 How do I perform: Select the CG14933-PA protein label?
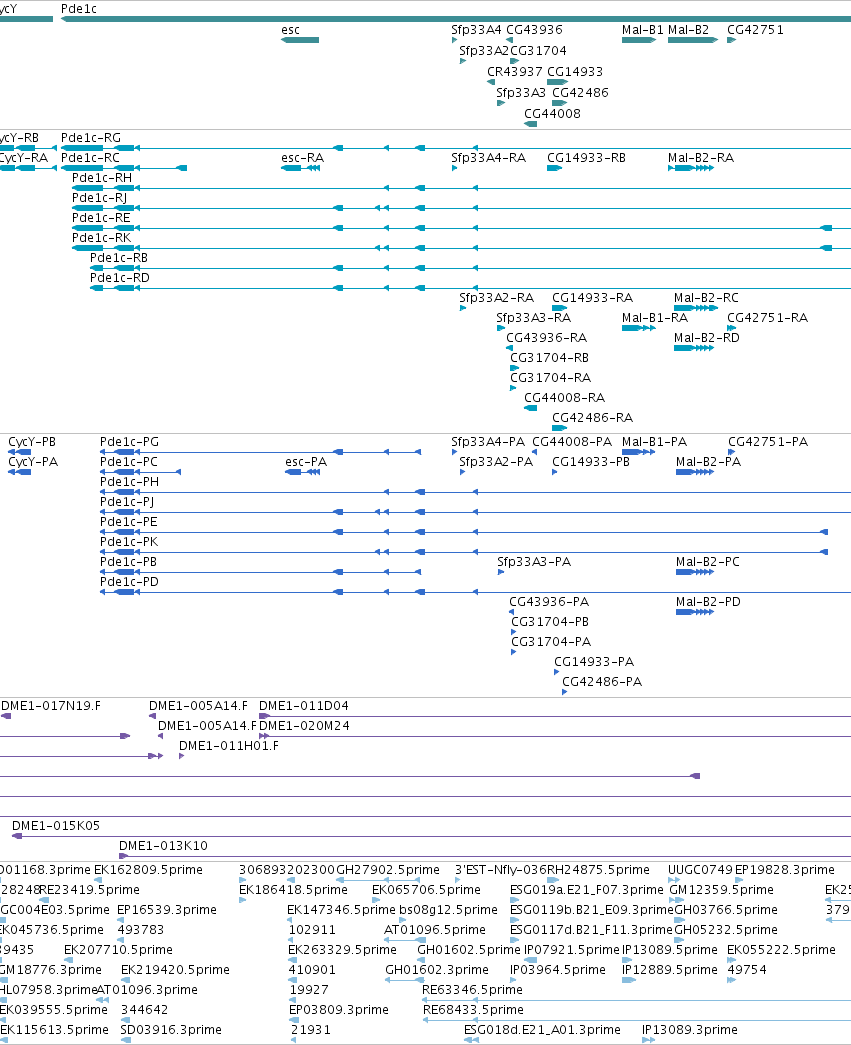[x=594, y=662]
